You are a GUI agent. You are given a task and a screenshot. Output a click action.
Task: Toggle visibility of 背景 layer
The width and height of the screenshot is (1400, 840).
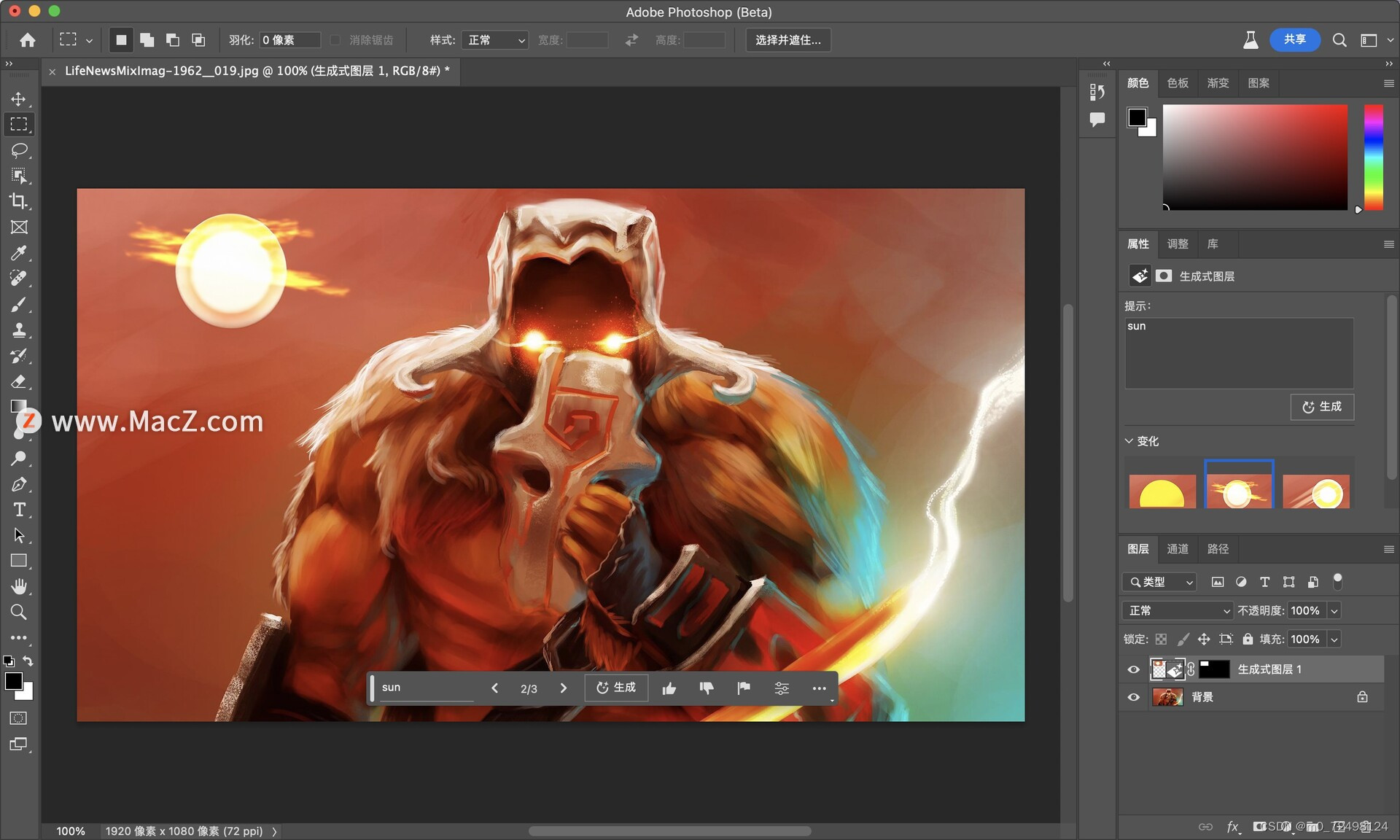point(1133,697)
